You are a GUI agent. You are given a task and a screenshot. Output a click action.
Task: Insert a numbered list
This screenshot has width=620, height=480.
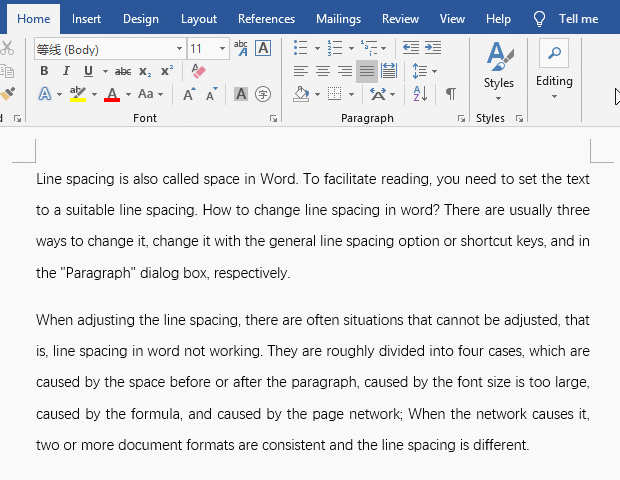click(335, 48)
